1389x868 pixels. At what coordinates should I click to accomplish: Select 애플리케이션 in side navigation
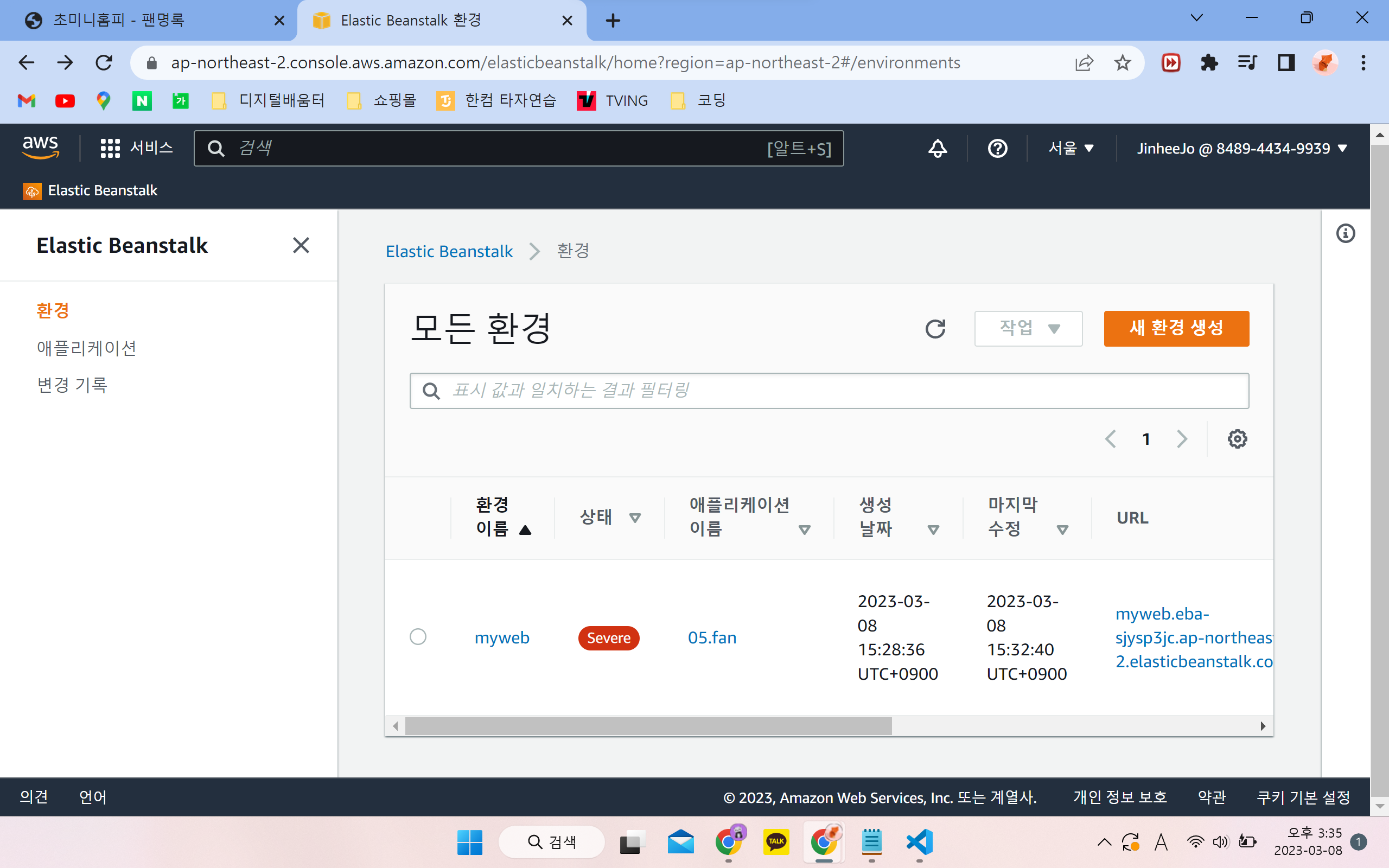(87, 348)
